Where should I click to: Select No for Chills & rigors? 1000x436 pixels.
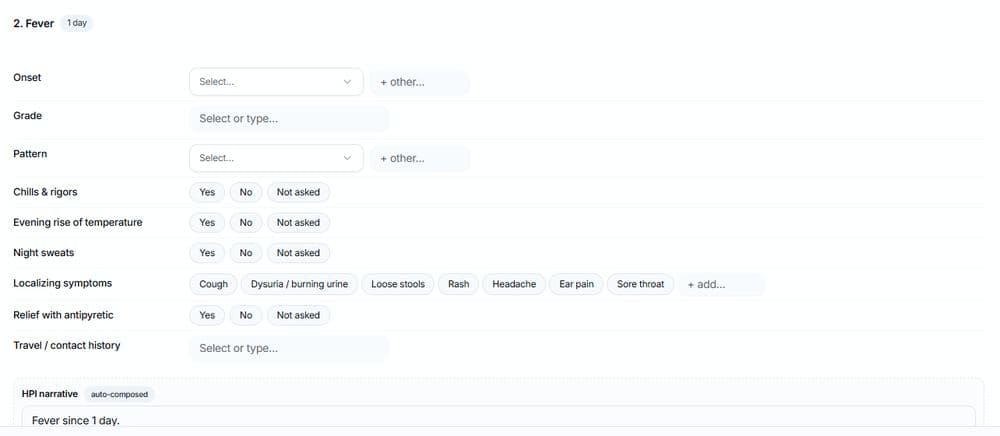click(x=246, y=192)
